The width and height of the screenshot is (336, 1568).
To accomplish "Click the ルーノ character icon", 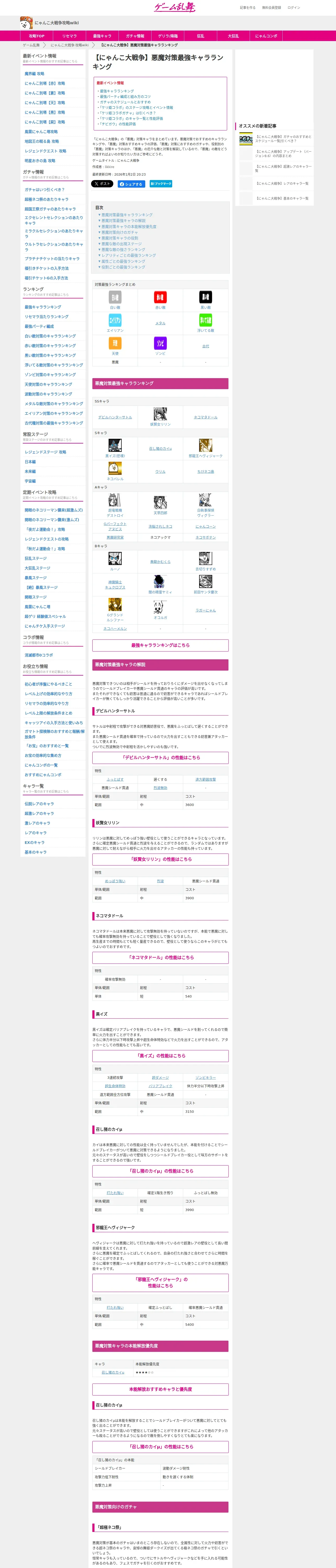I will pyautogui.click(x=115, y=559).
